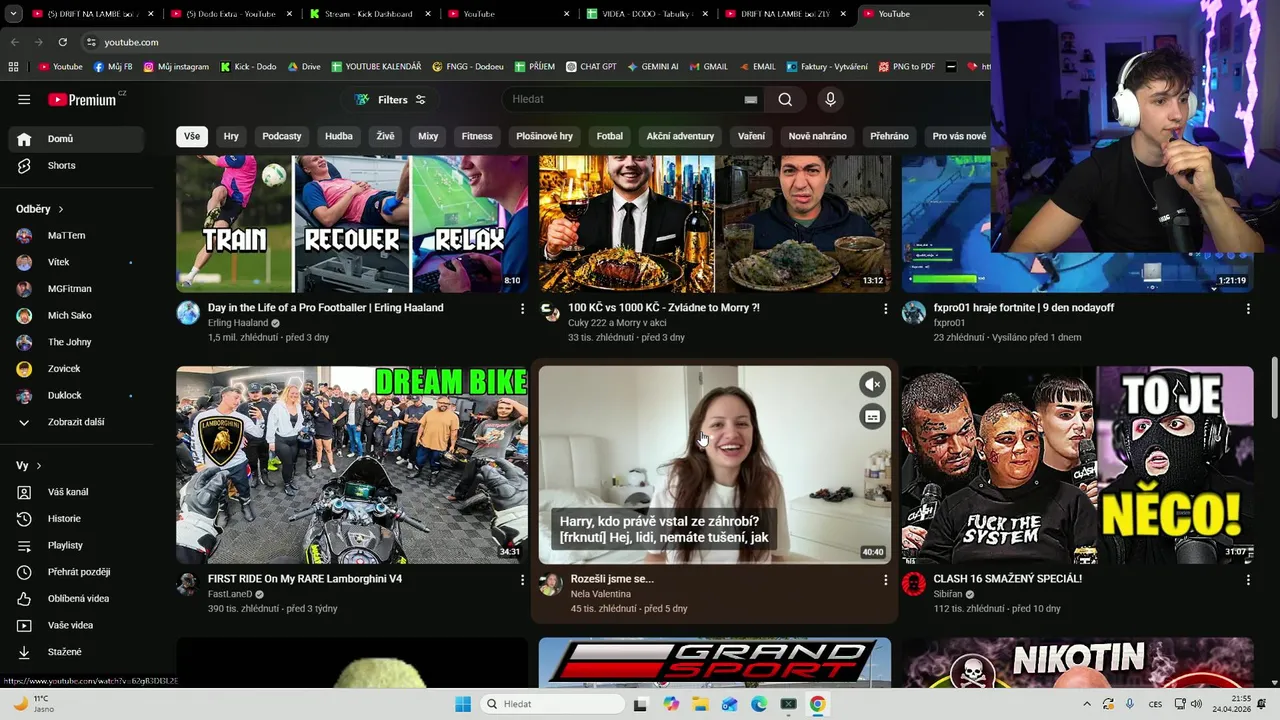Open the YOUTUBE KALENDÁŘ bookmark
1280x720 pixels.
point(375,67)
